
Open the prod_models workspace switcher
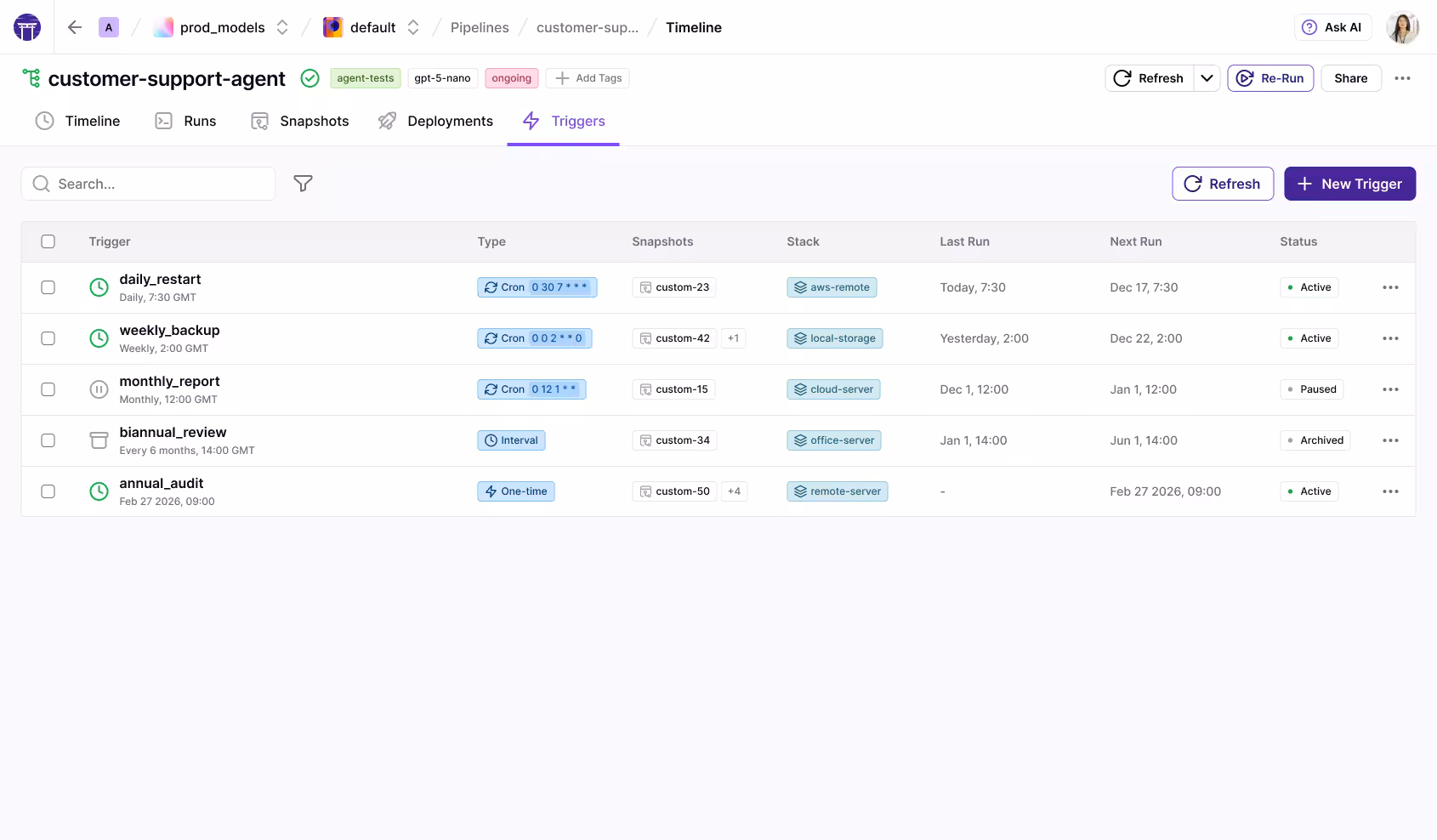pos(222,27)
